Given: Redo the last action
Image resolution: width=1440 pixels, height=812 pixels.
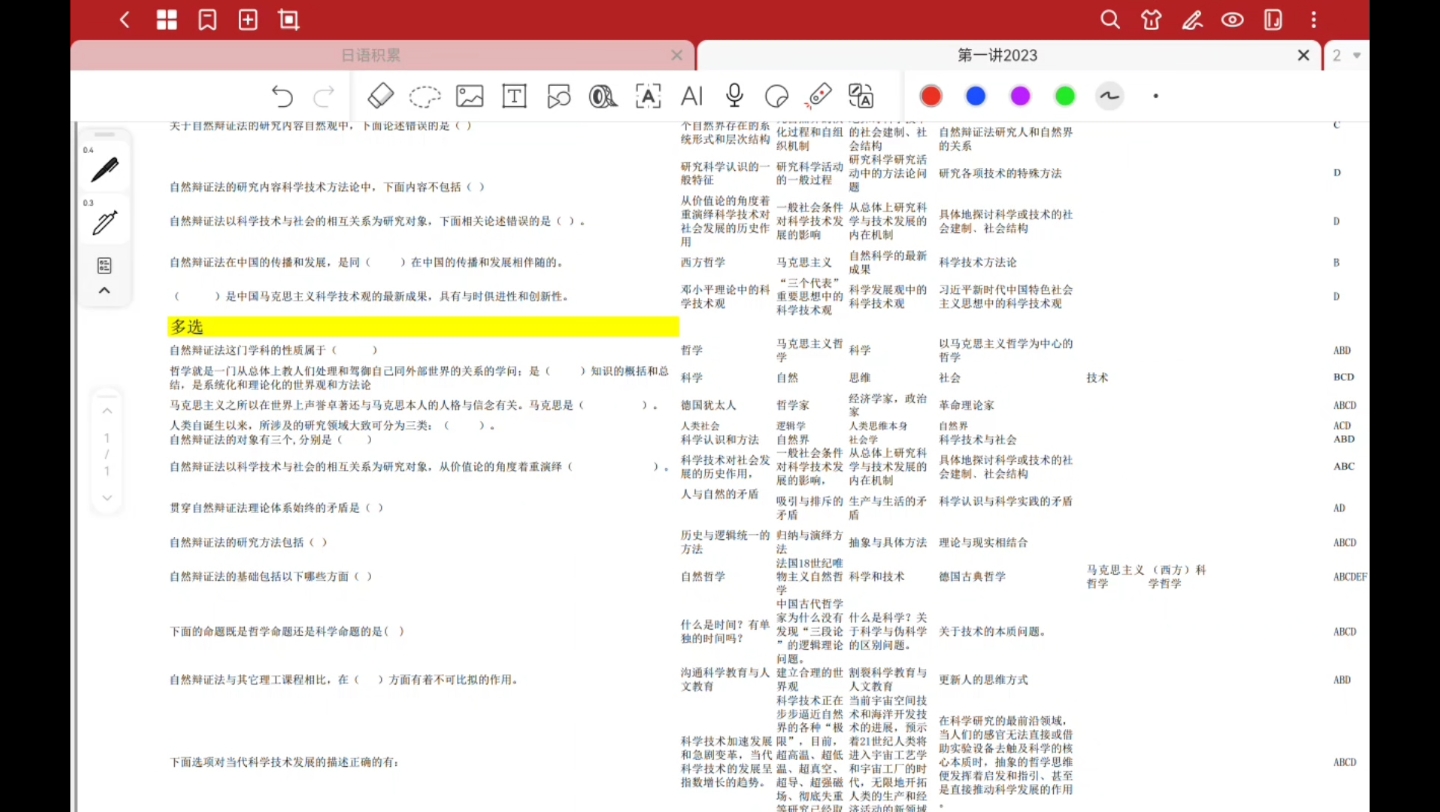Looking at the screenshot, I should point(324,96).
